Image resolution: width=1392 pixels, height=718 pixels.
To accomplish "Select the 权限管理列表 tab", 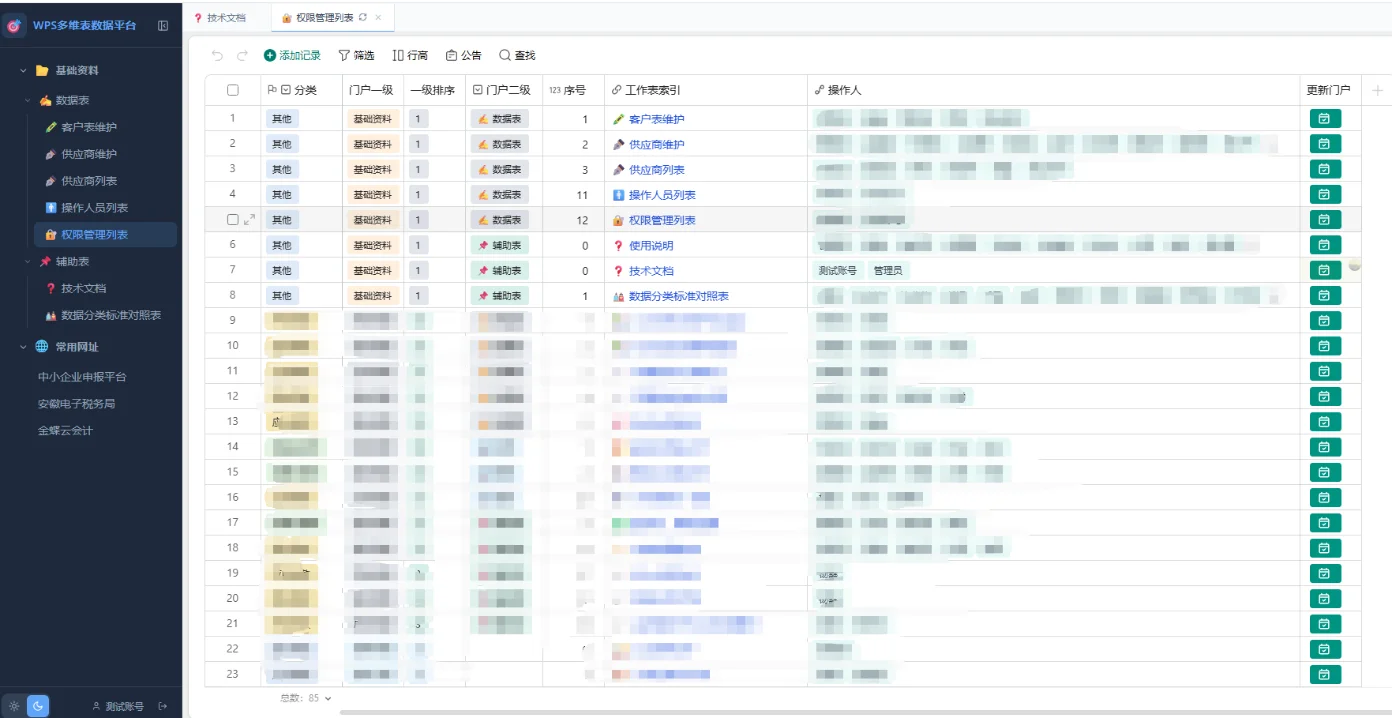I will 323,18.
